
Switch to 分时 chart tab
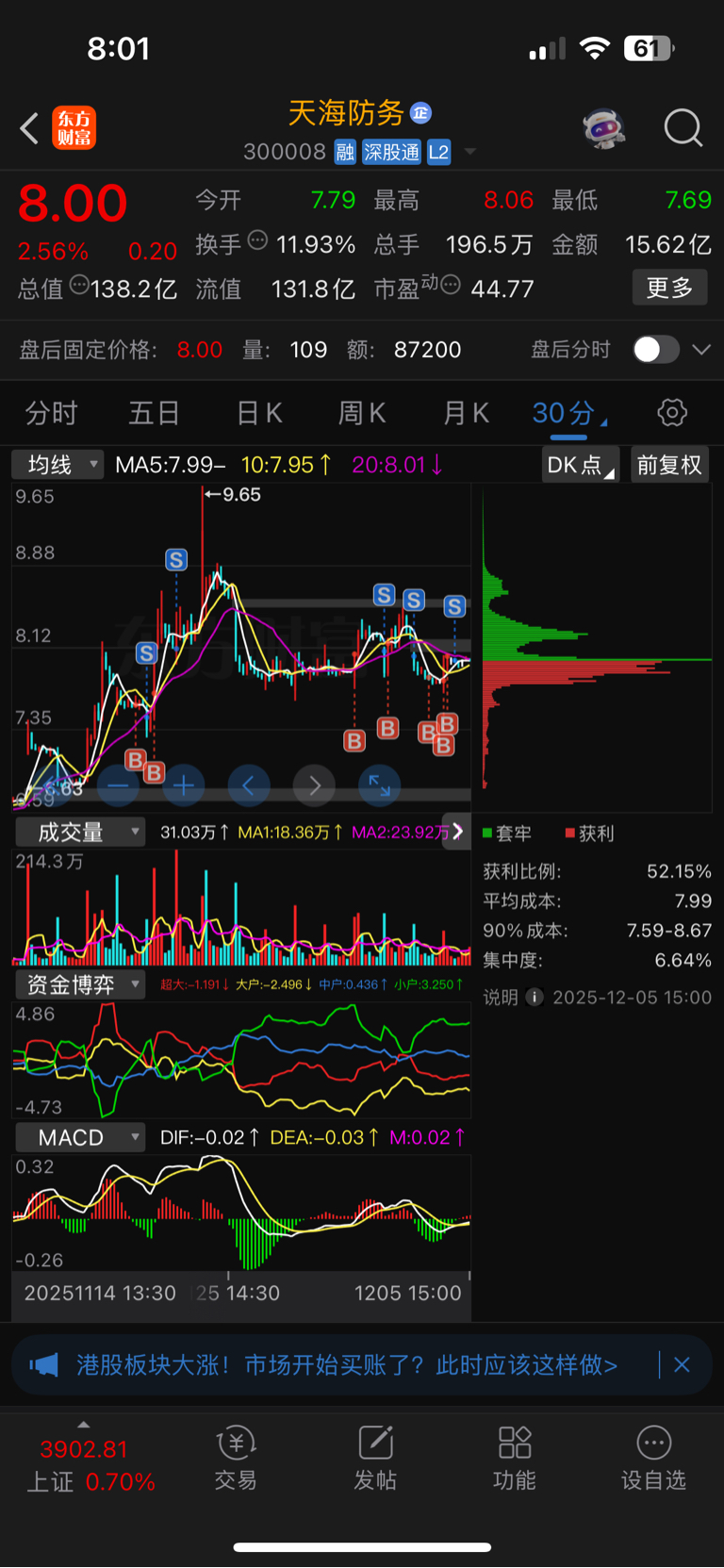51,413
